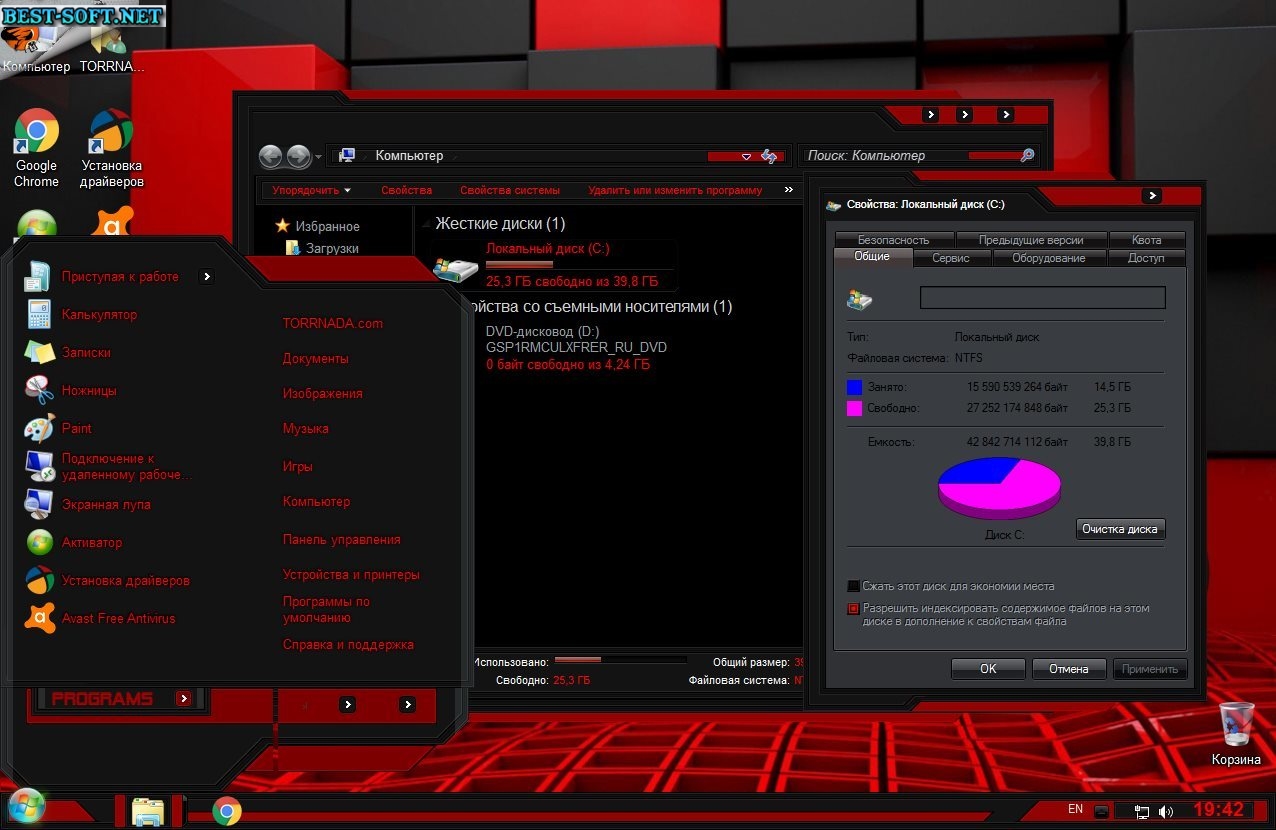This screenshot has height=830, width=1276.
Task: Click the Отмена button
Action: click(1069, 669)
